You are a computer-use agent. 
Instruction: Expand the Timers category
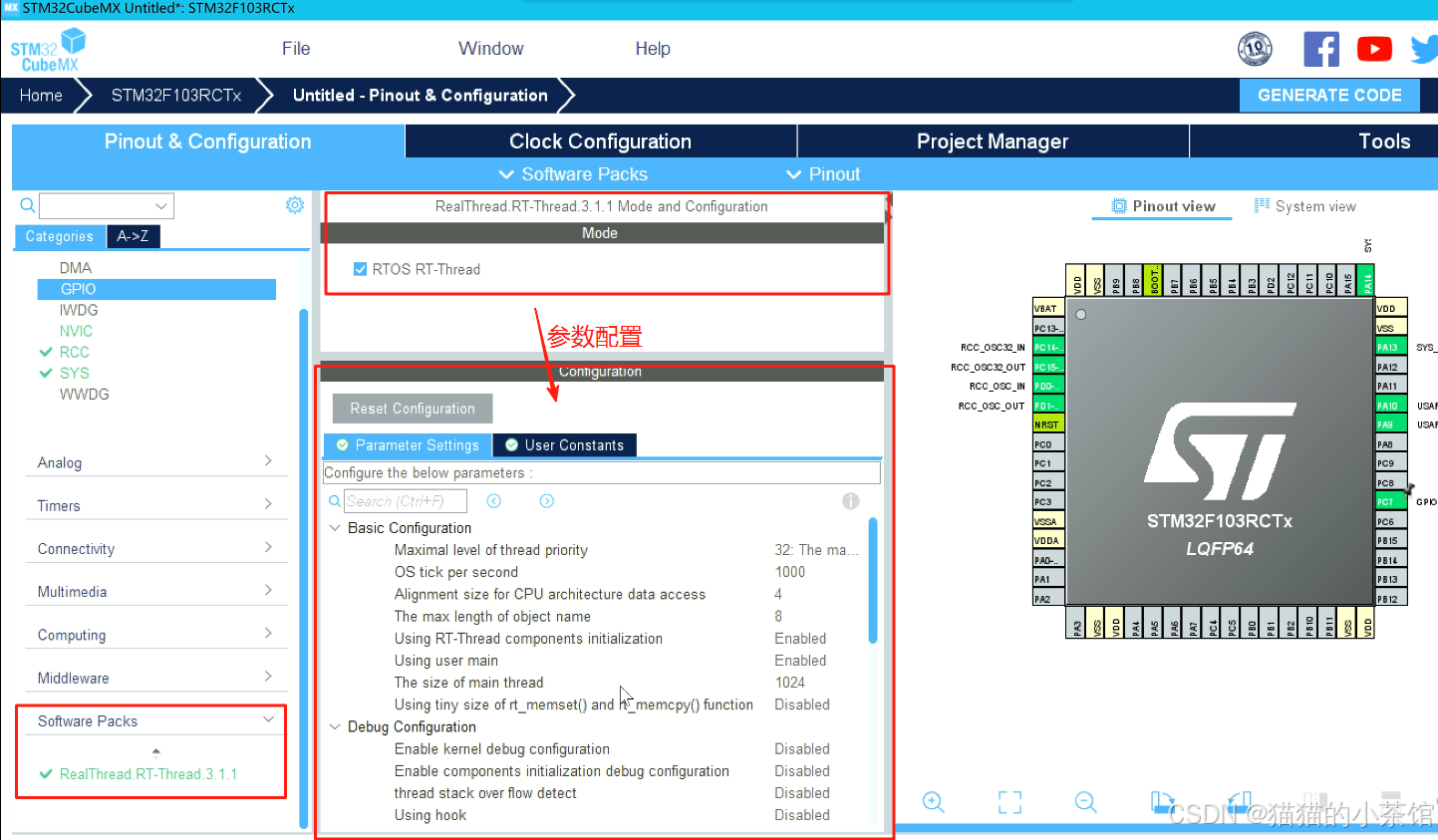[x=155, y=505]
